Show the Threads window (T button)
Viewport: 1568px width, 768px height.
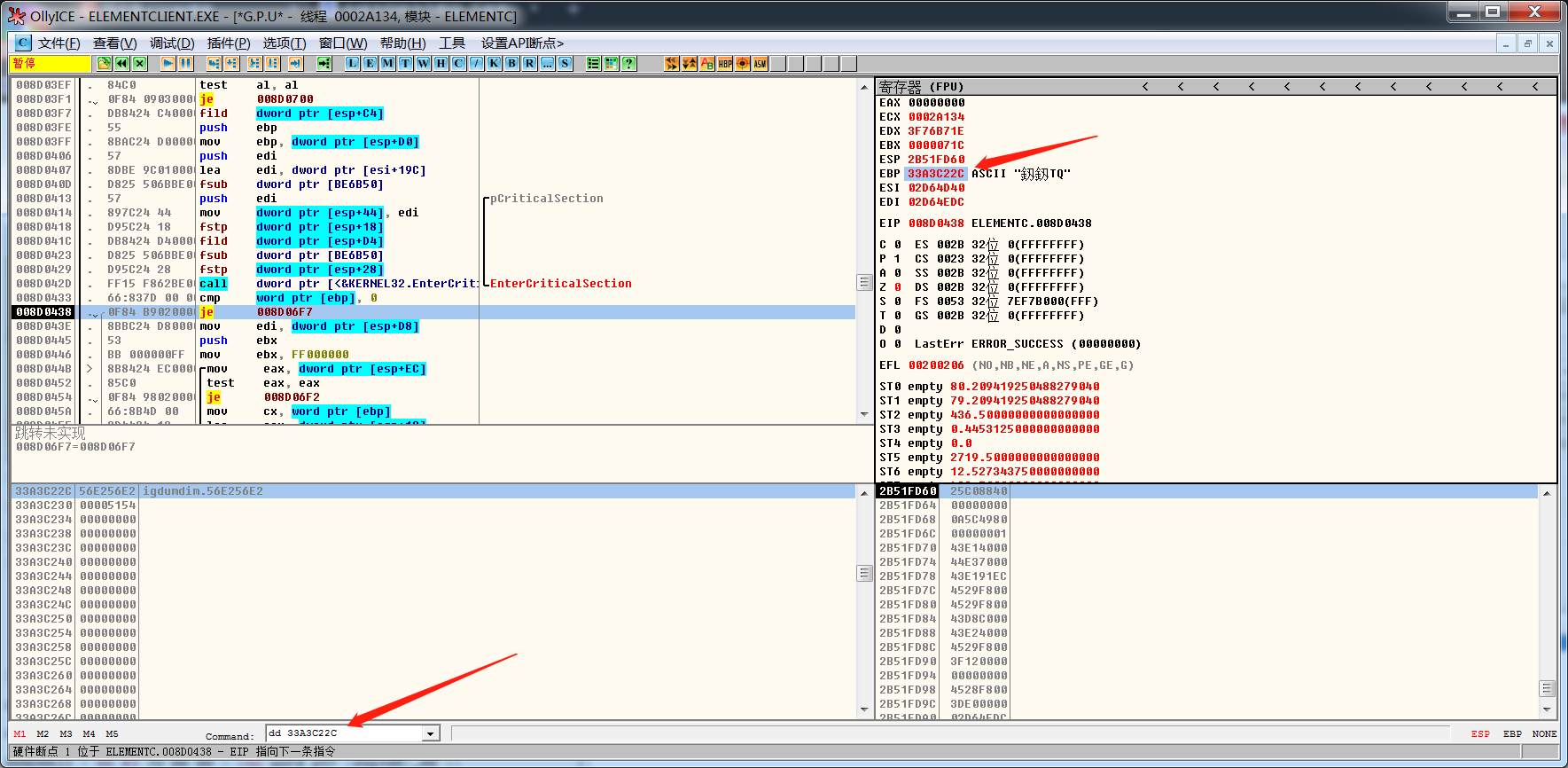pyautogui.click(x=406, y=63)
